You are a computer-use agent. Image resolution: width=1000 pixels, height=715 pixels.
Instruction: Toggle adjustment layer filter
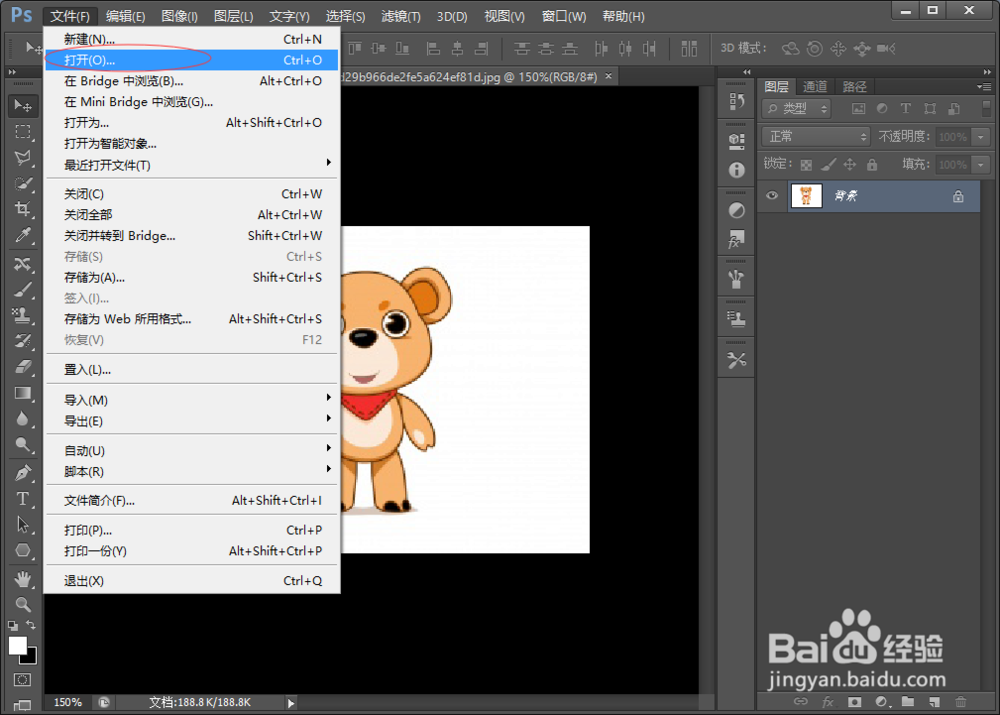(x=882, y=108)
